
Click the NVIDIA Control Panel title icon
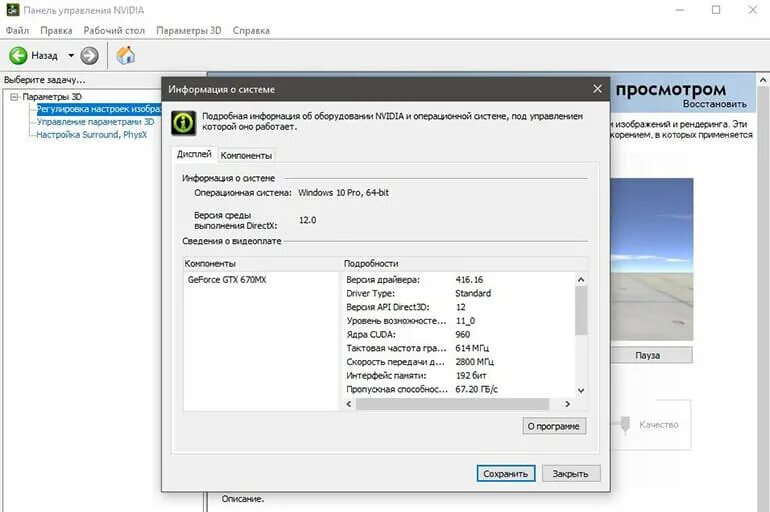pos(13,10)
